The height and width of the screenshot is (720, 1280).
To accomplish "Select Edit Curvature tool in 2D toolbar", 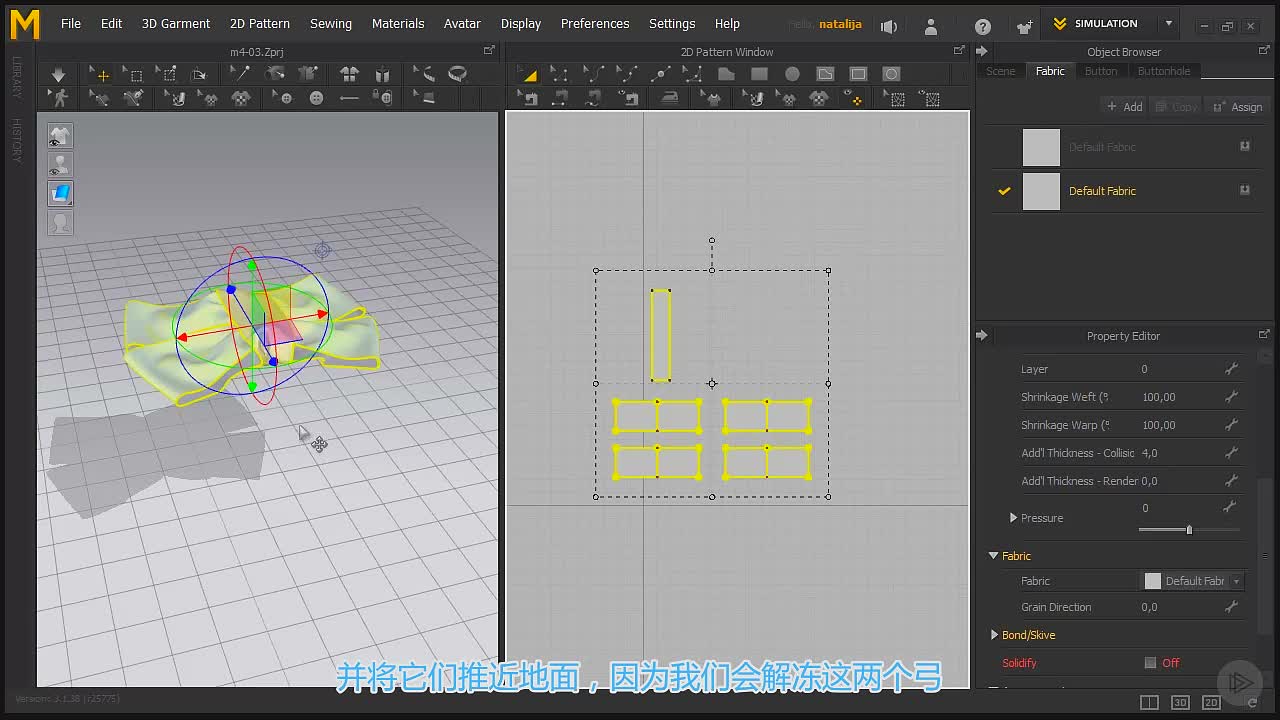I will click(x=594, y=75).
